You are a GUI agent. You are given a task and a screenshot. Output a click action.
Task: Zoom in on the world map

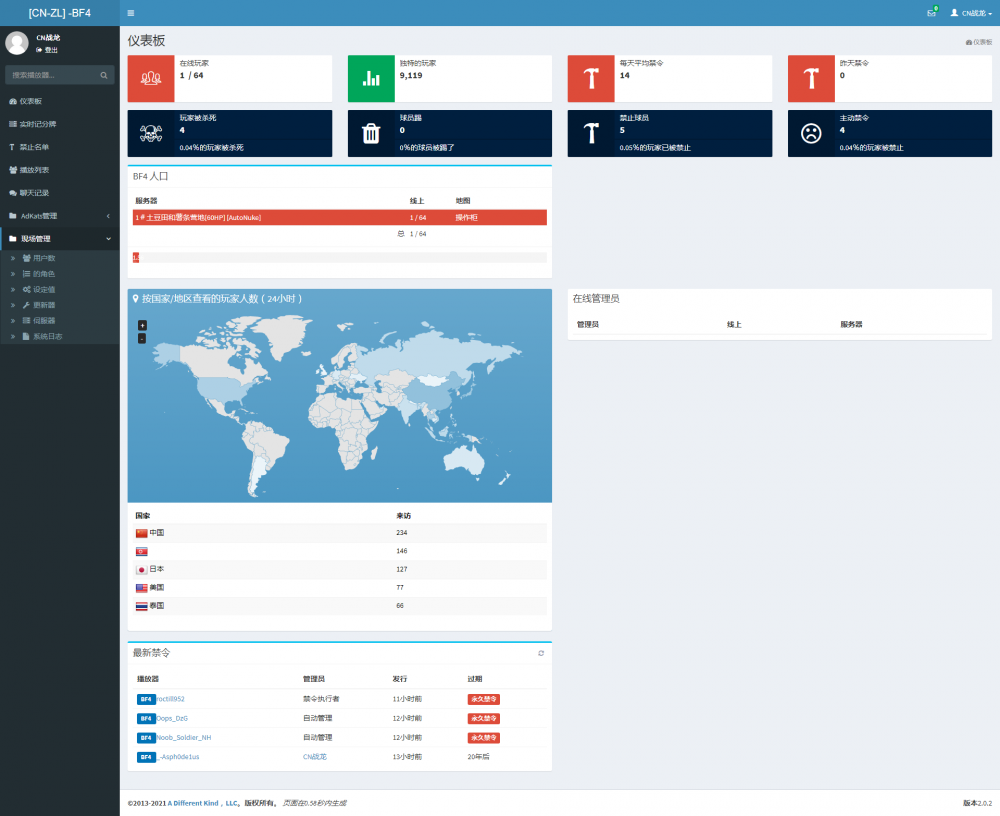[142, 325]
